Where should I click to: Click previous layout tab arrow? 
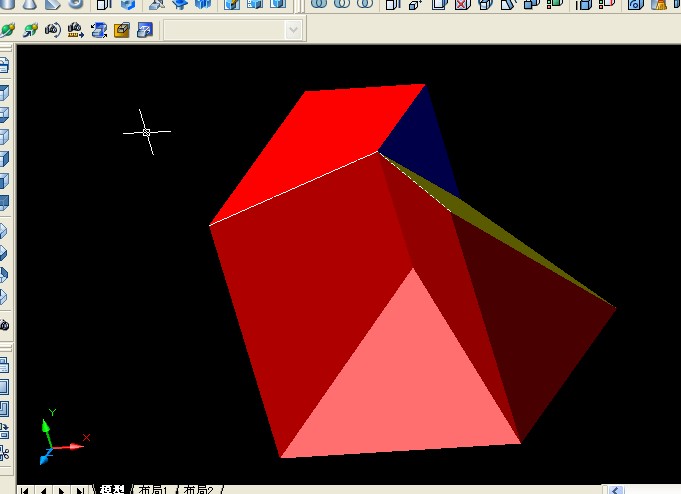pyautogui.click(x=43, y=491)
